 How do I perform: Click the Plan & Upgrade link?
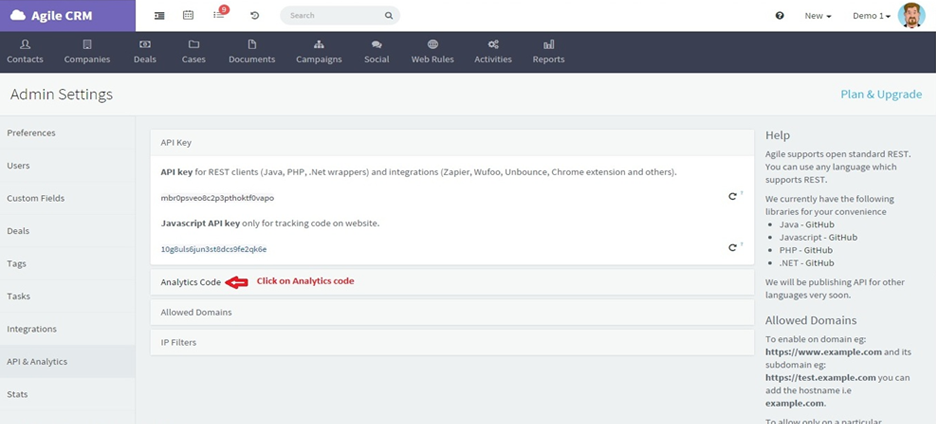881,94
